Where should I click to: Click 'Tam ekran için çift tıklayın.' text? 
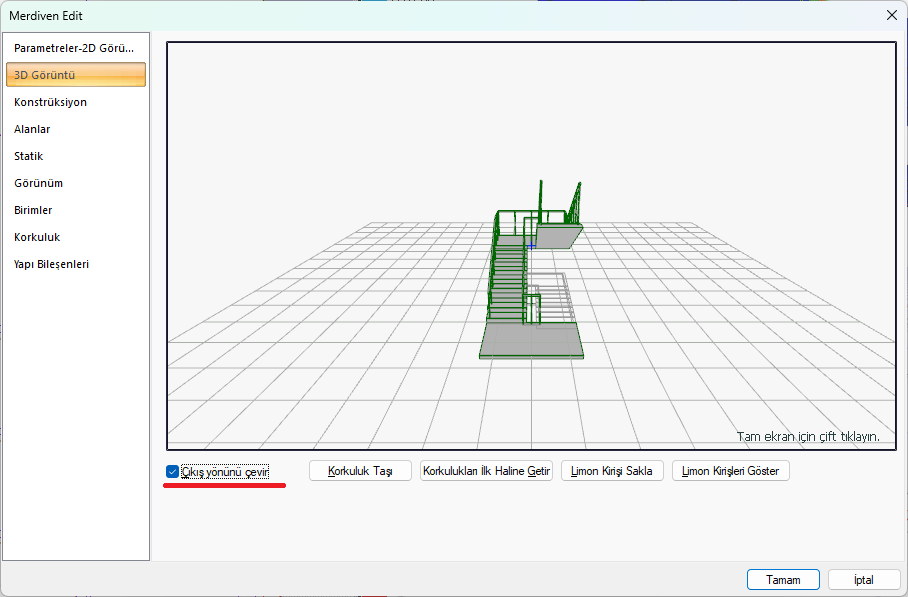pos(808,437)
